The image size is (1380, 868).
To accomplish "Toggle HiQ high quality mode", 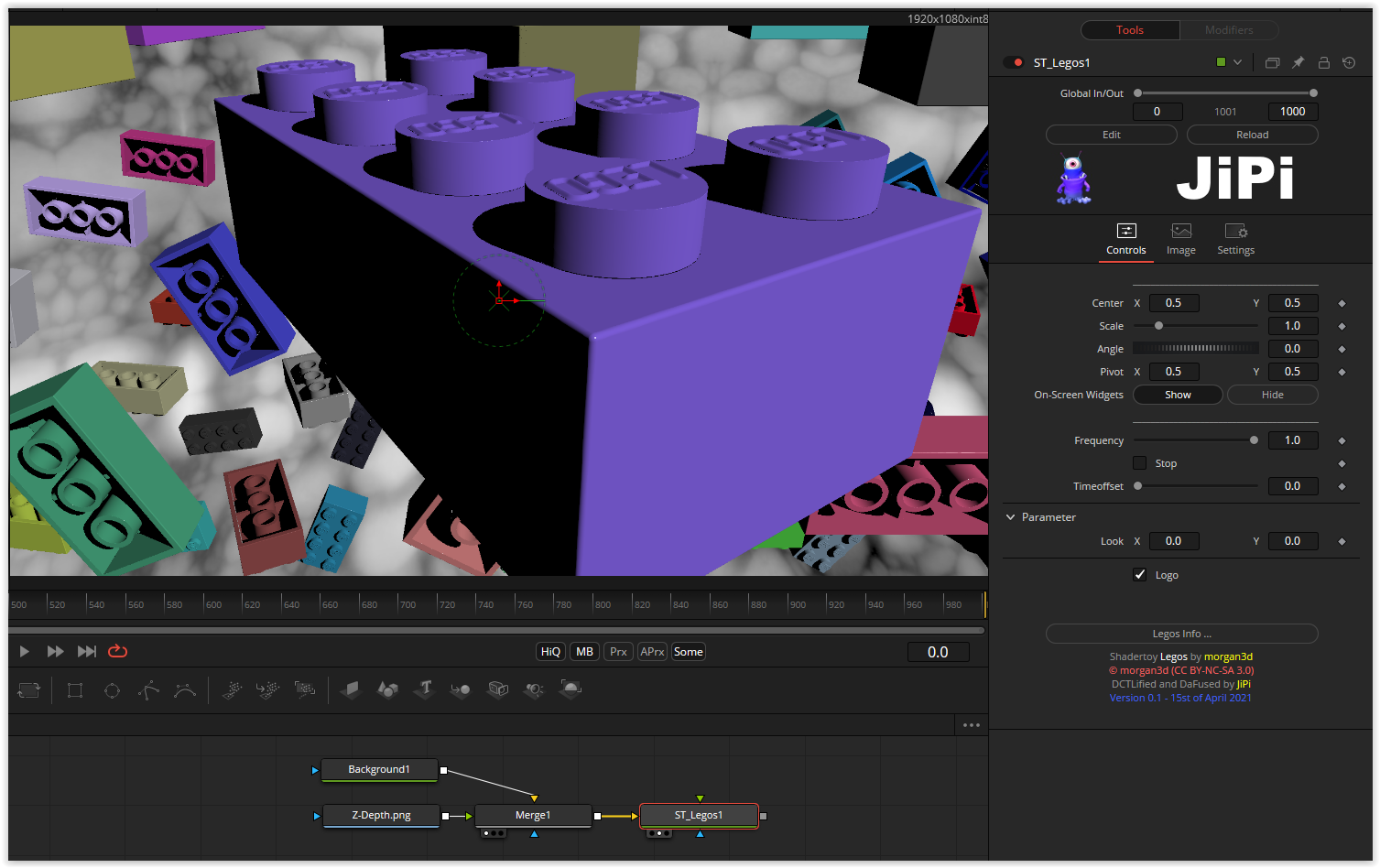I will pos(550,652).
